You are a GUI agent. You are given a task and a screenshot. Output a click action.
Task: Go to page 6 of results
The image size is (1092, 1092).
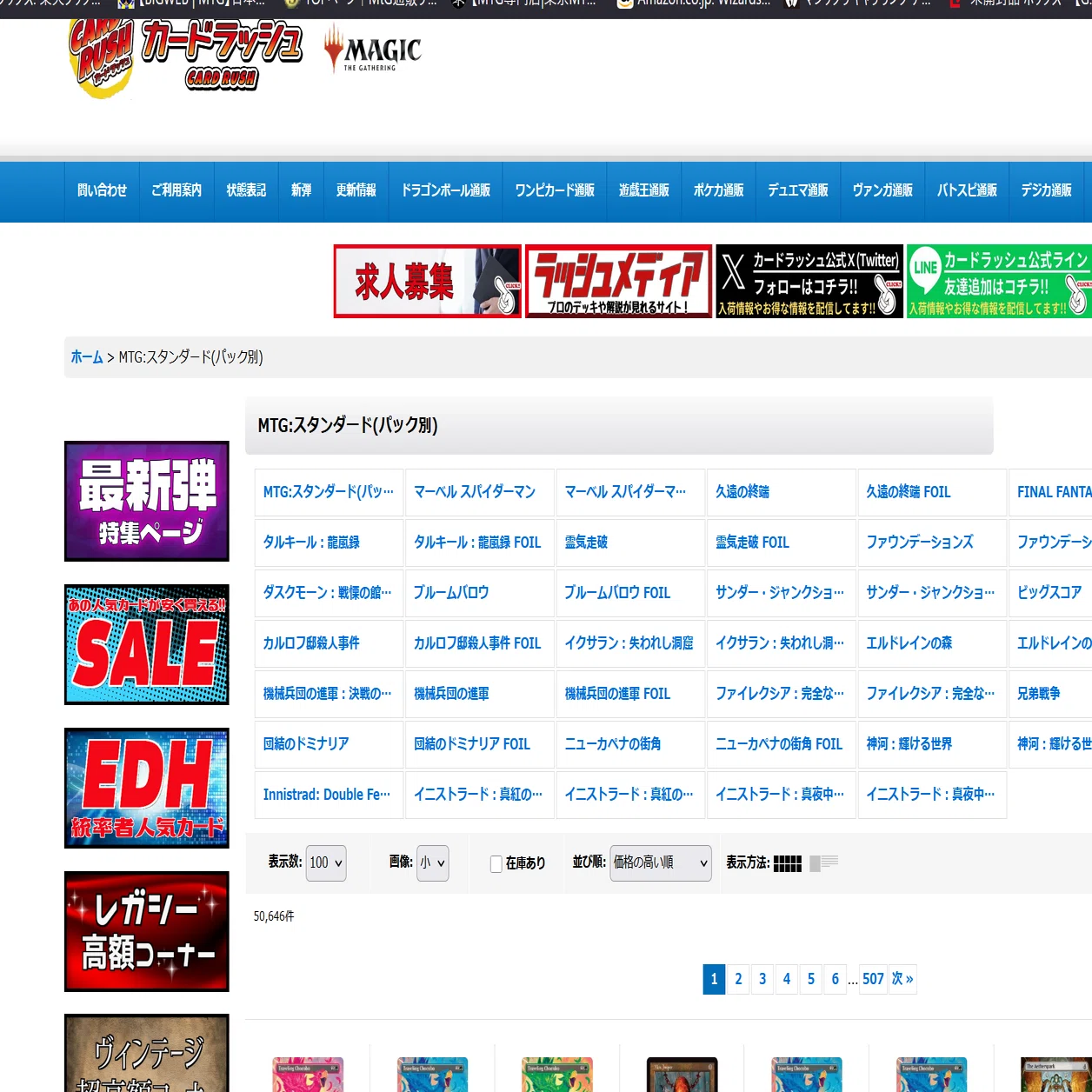point(836,979)
